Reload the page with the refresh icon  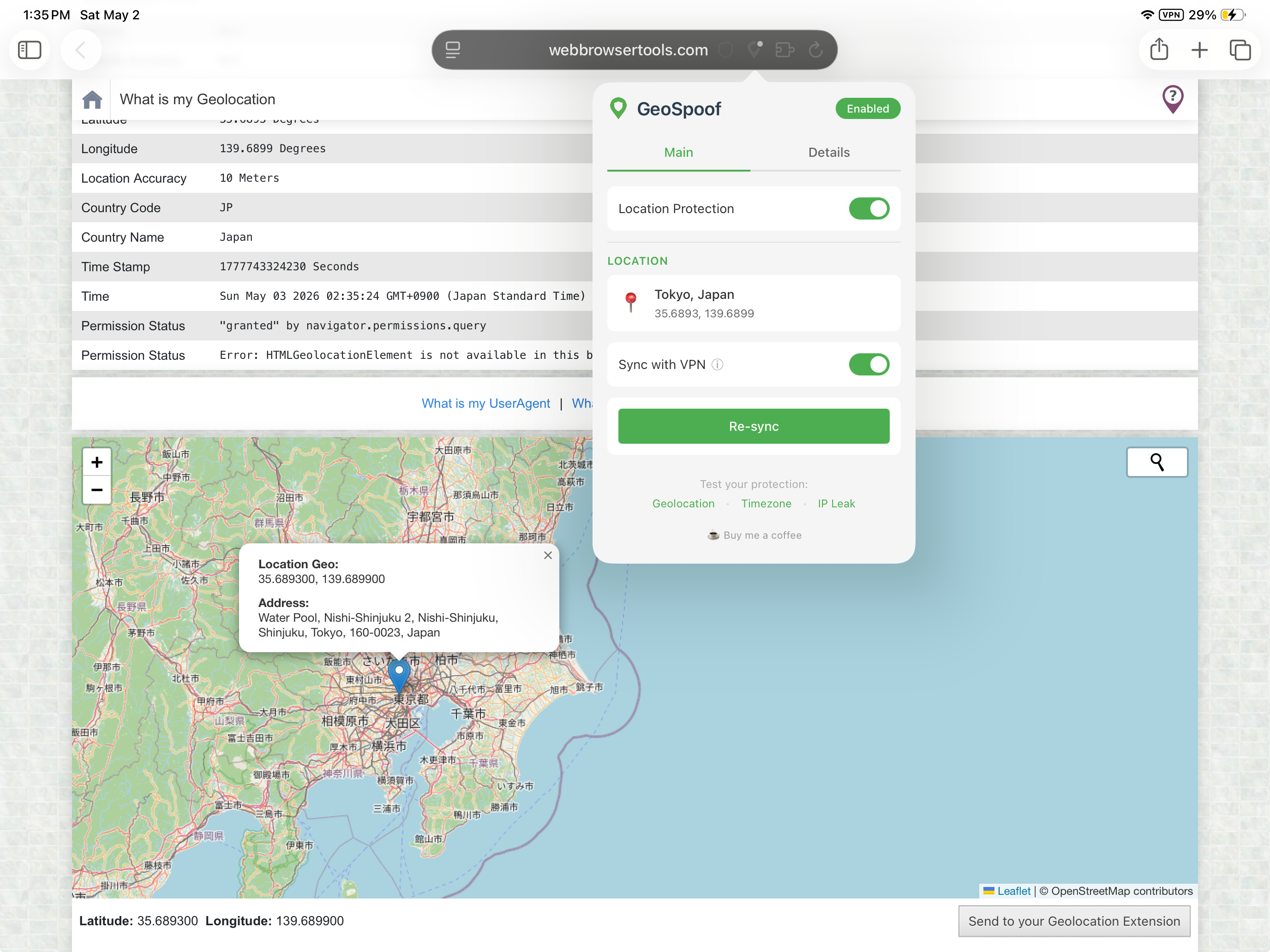pyautogui.click(x=816, y=50)
